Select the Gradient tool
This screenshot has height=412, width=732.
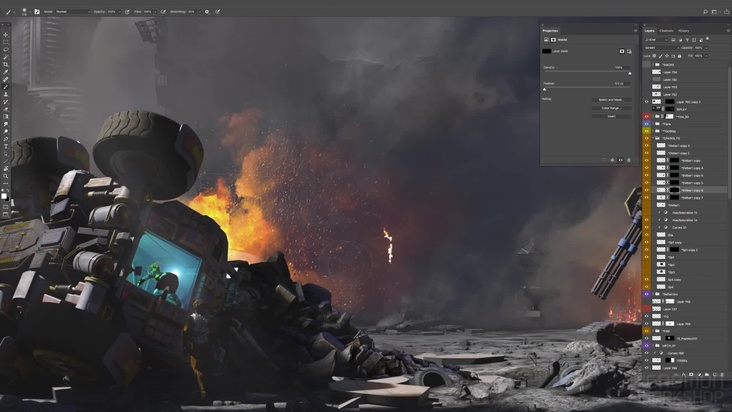[x=6, y=117]
